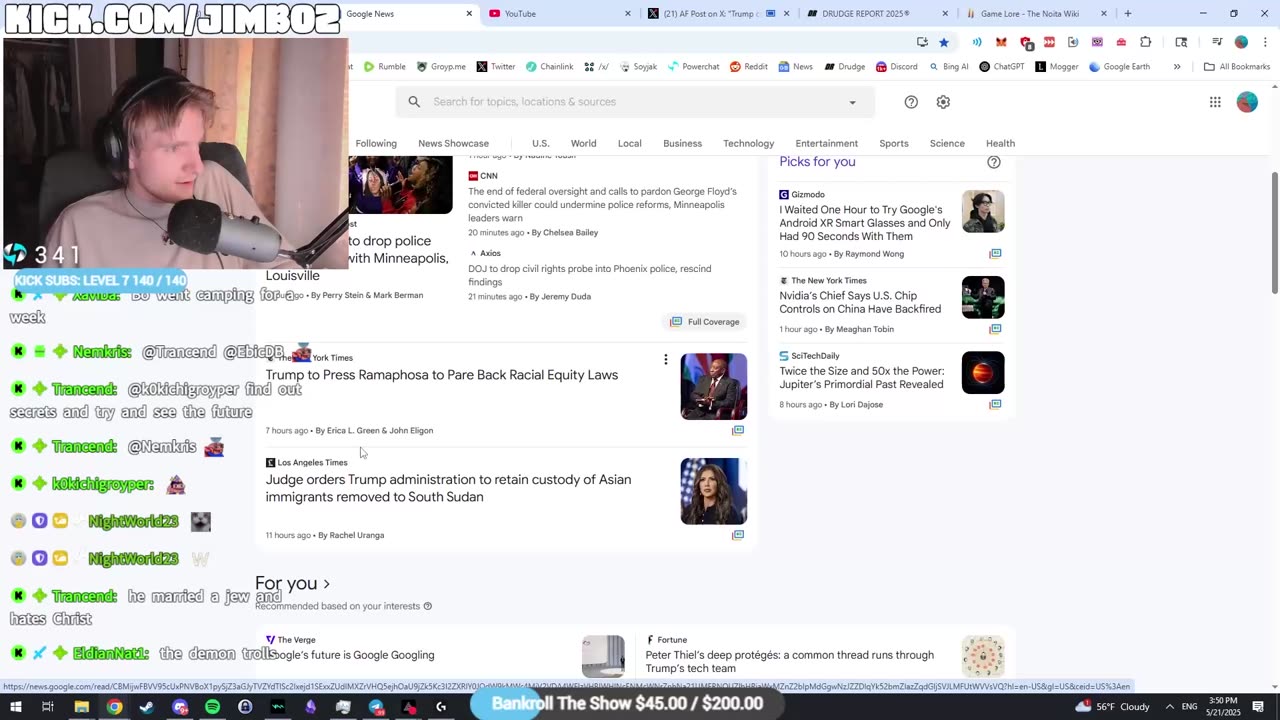Screen dimensions: 1280x720
Task: Open Spotify from the taskbar
Action: [213, 707]
